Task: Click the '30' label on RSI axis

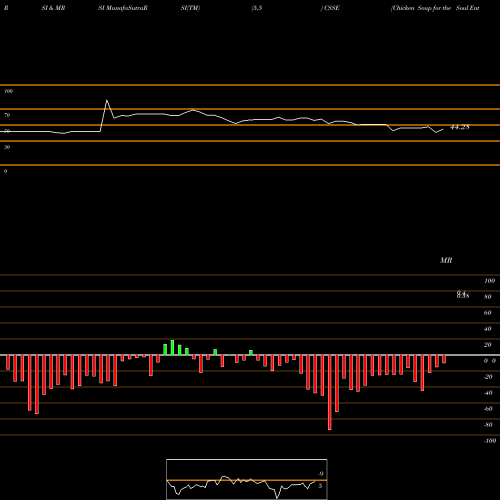Action: tap(7, 147)
